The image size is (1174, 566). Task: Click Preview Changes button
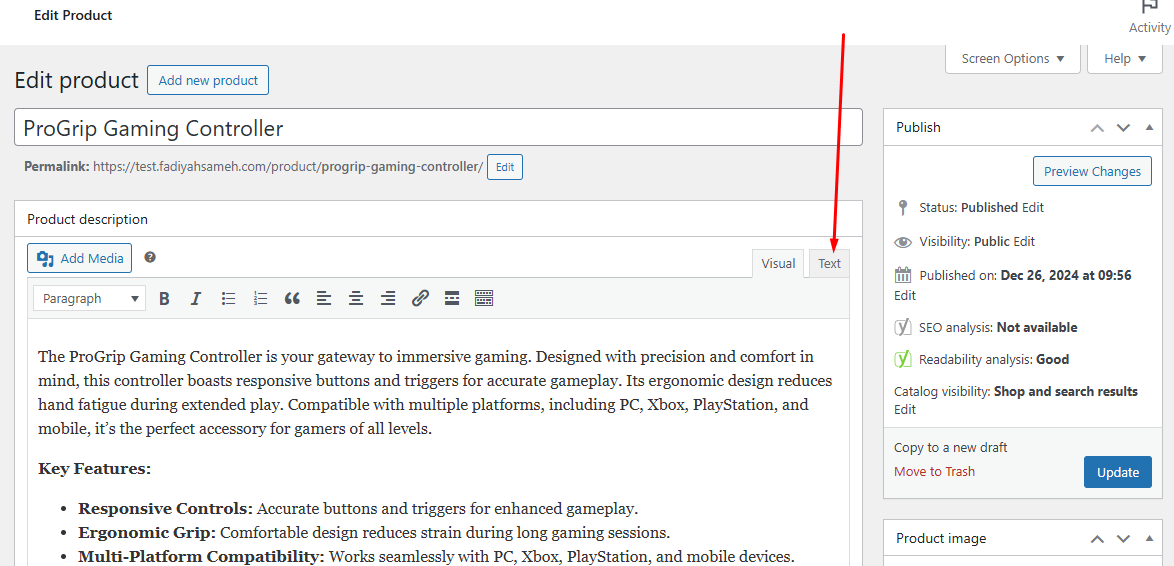tap(1092, 171)
